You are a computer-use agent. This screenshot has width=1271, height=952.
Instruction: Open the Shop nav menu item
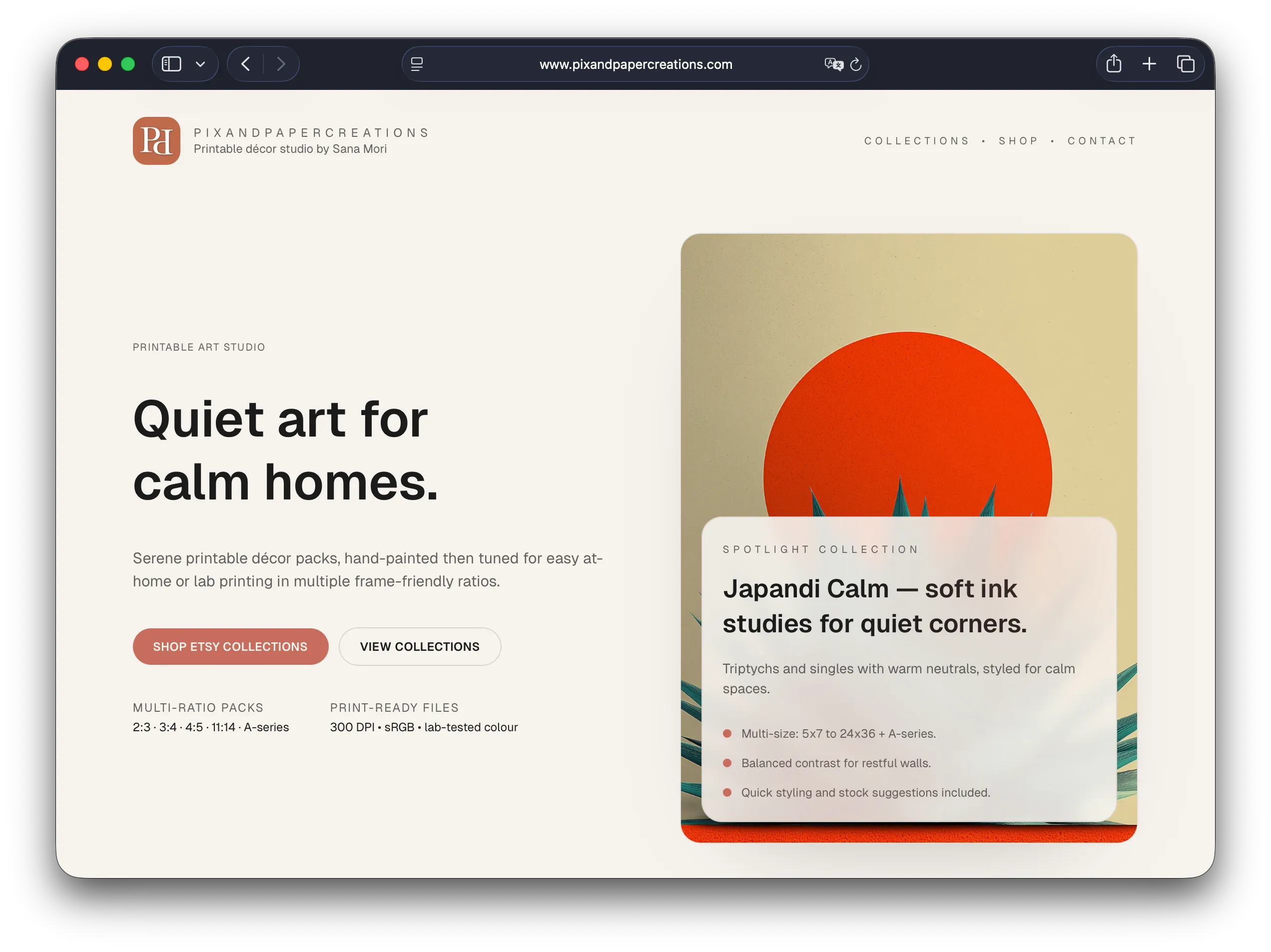[x=1018, y=141]
